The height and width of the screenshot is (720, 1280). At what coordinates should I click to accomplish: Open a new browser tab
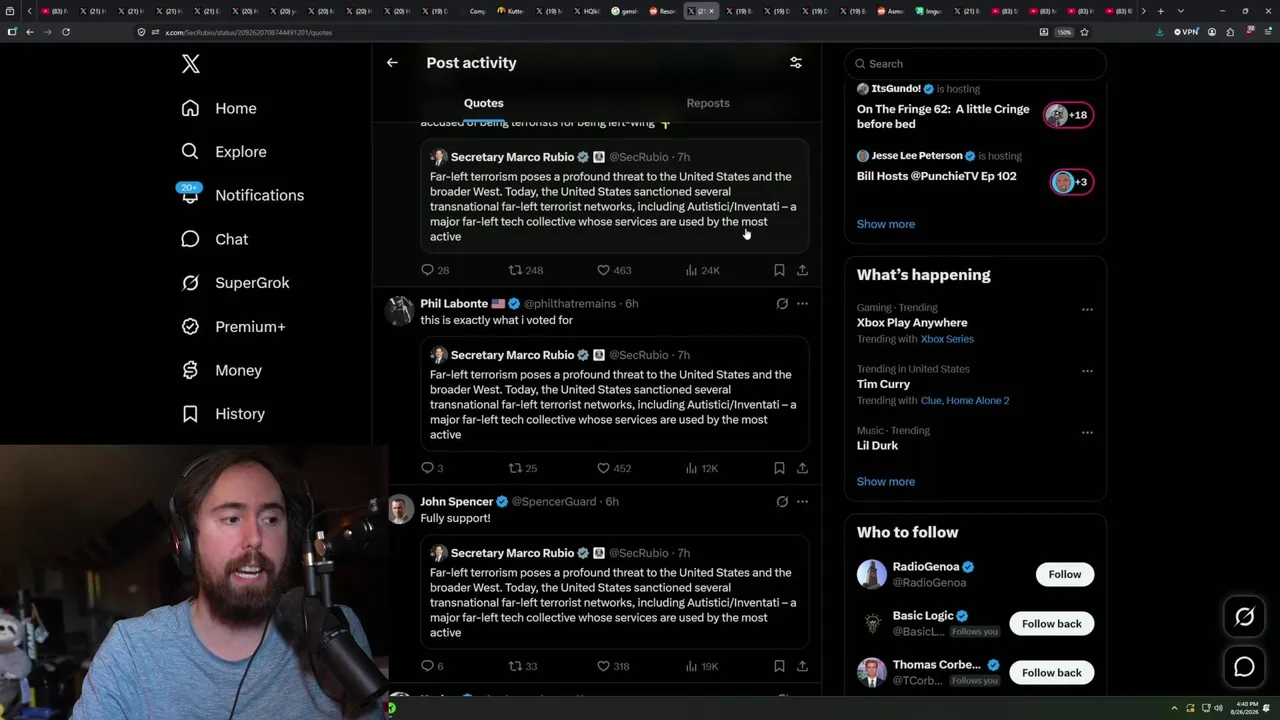1160,11
